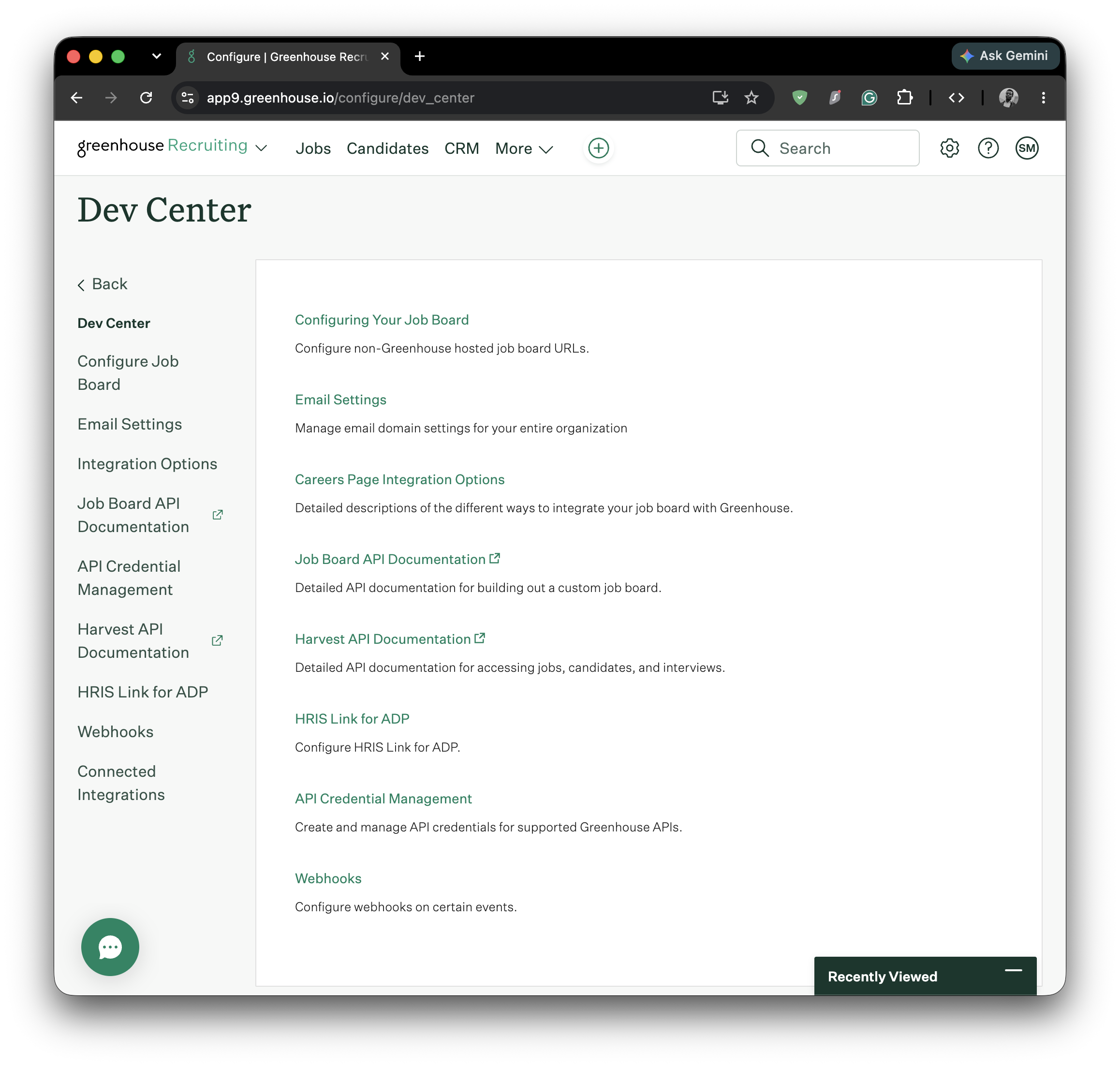1120x1067 pixels.
Task: Open Email Settings in the sidebar
Action: coord(130,424)
